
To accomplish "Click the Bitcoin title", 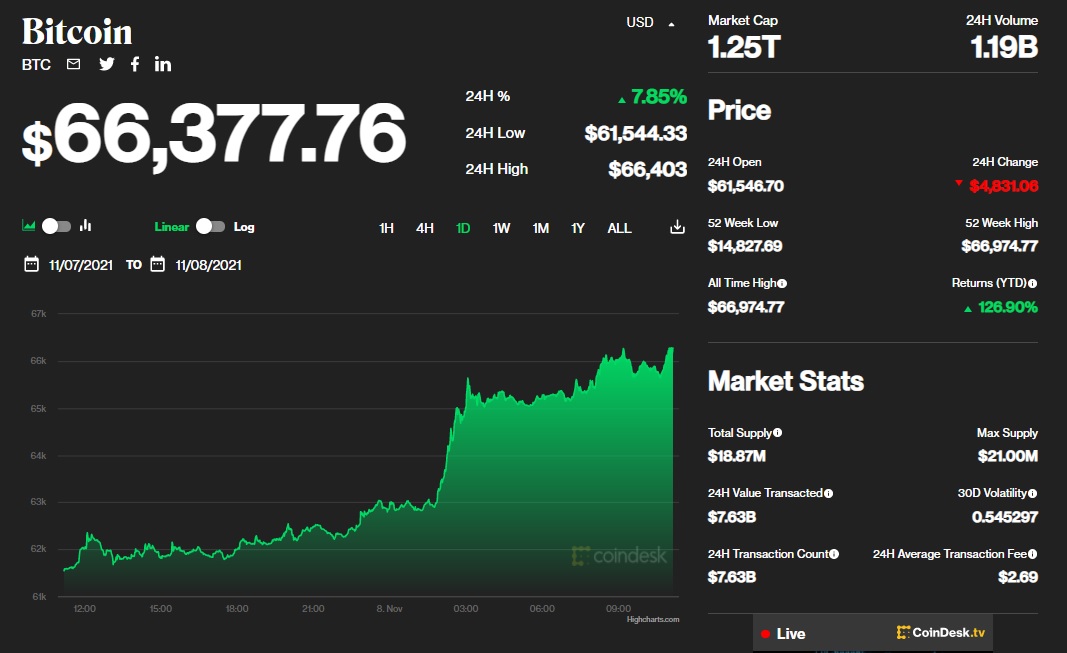I will point(77,31).
